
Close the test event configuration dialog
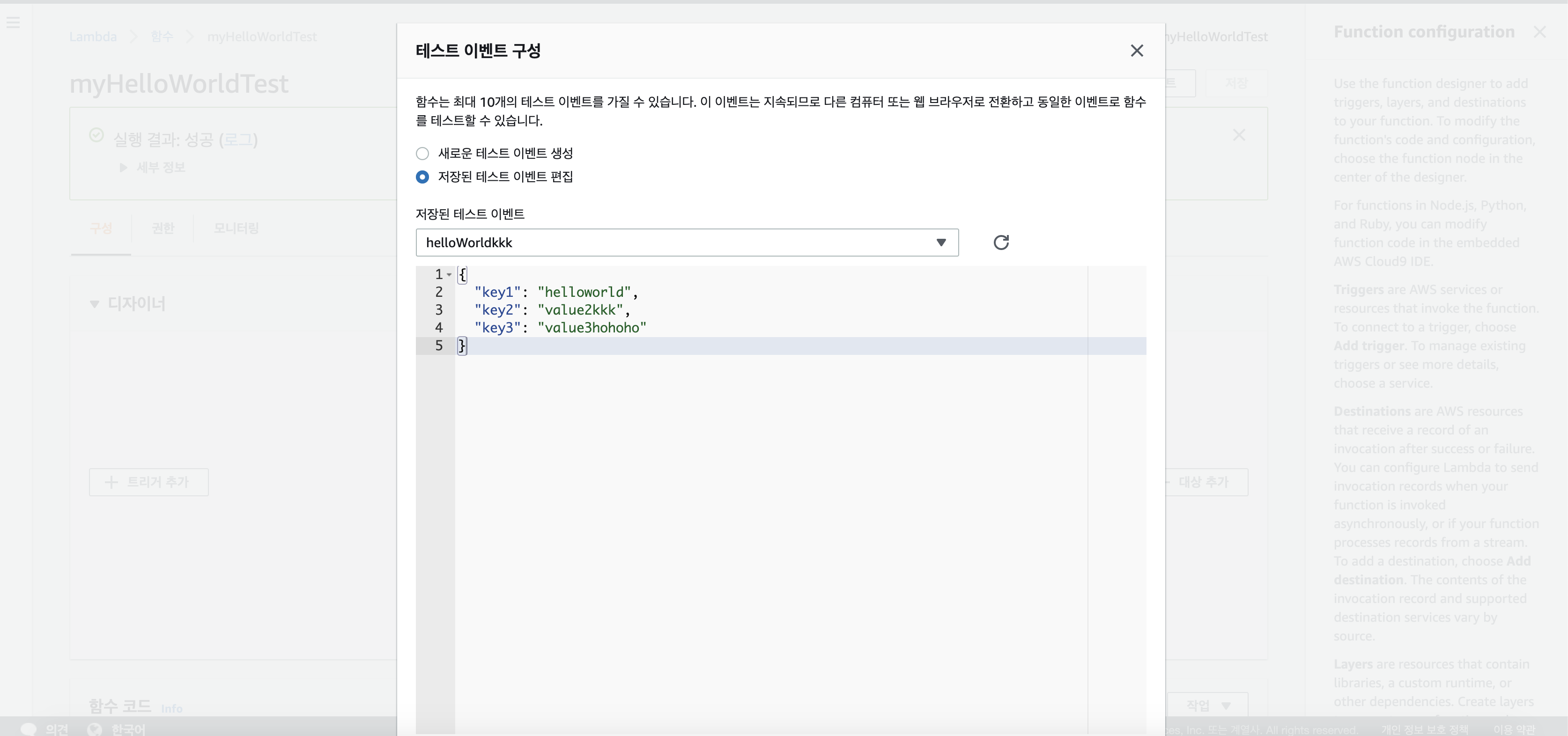point(1137,51)
